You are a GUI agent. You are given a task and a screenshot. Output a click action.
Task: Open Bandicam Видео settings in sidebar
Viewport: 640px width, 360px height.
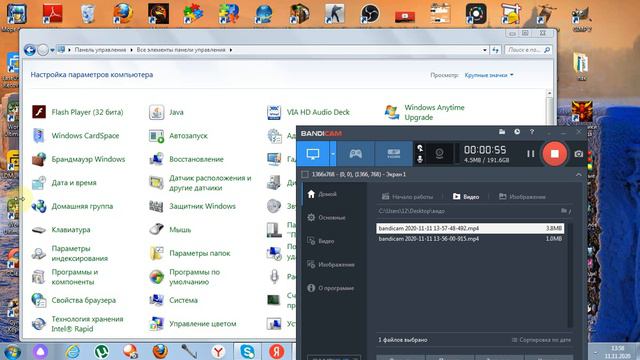click(321, 241)
